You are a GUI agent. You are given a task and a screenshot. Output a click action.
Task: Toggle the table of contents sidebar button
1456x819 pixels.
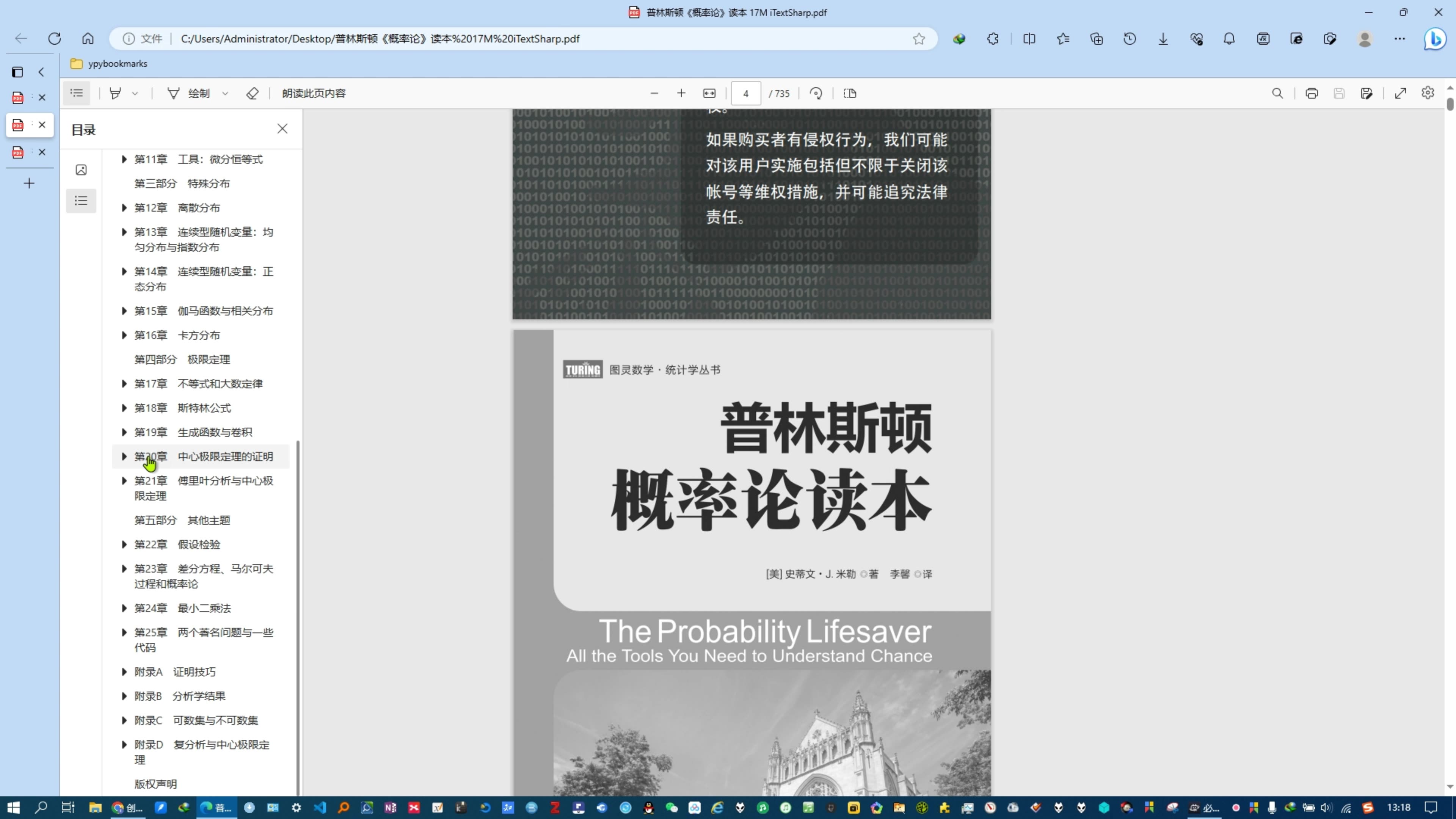click(77, 93)
